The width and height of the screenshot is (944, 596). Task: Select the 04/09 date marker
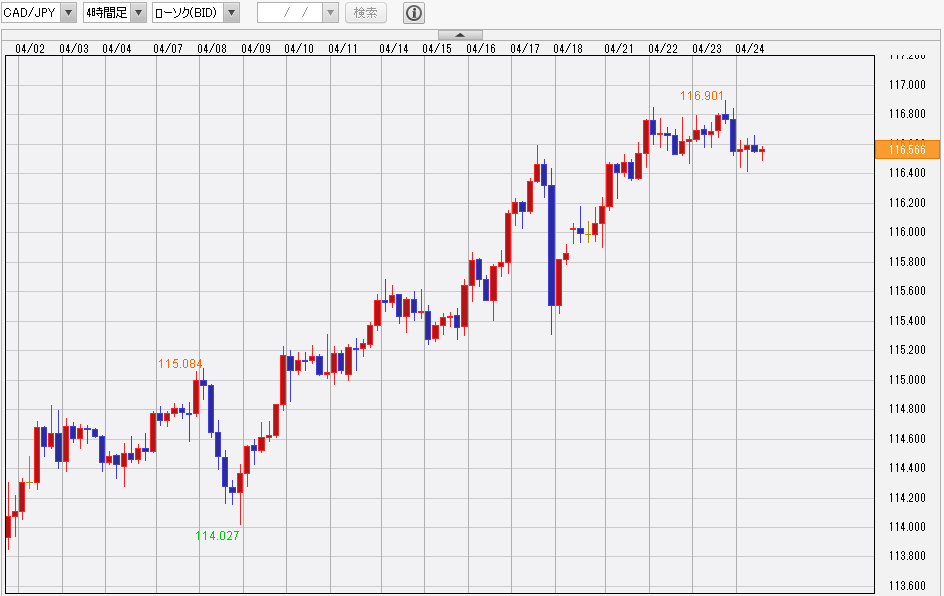[x=256, y=48]
